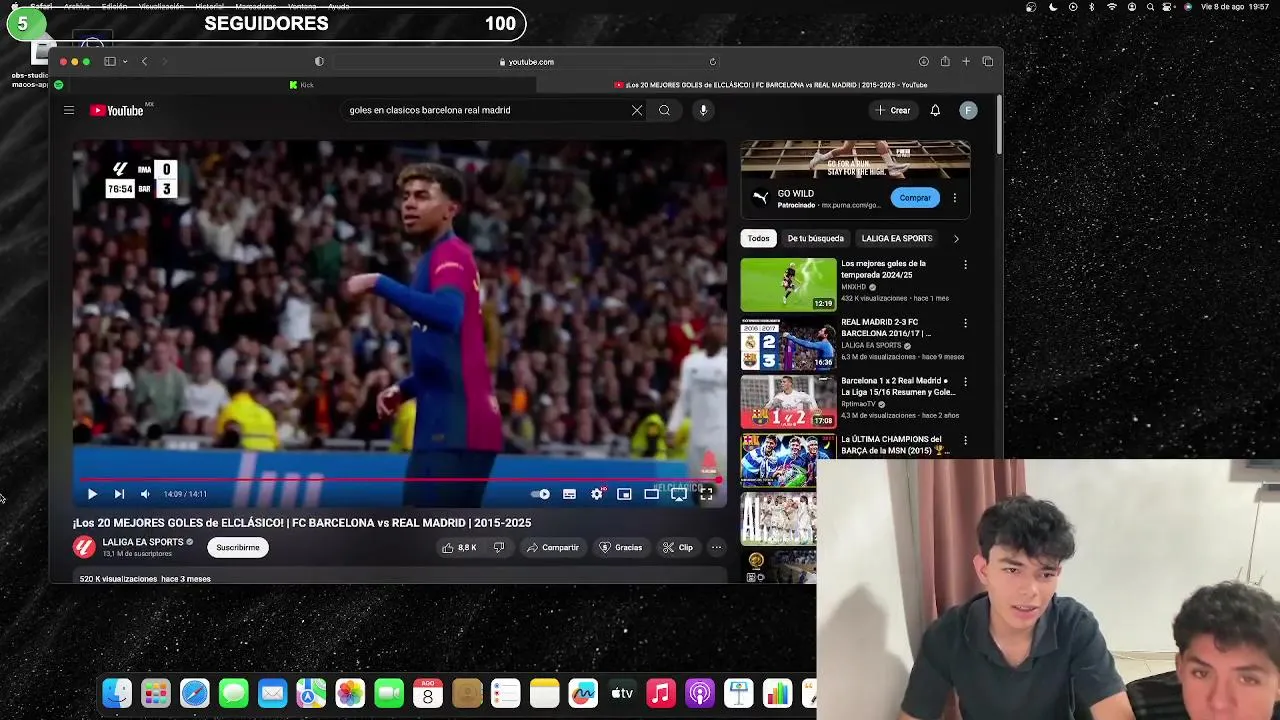Go back in Safari
Image resolution: width=1280 pixels, height=720 pixels.
point(144,62)
